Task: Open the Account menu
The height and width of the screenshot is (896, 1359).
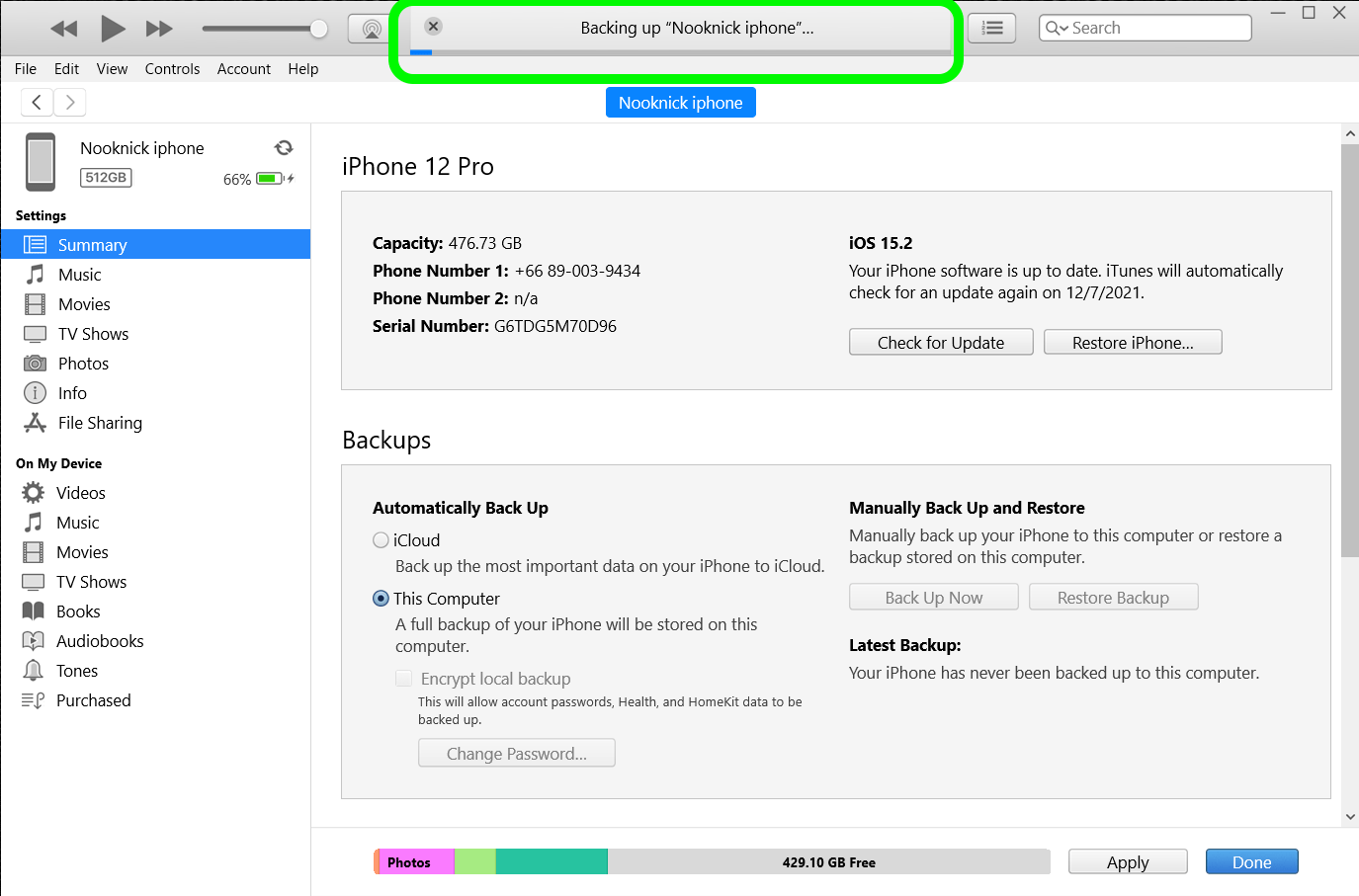Action: click(x=243, y=69)
